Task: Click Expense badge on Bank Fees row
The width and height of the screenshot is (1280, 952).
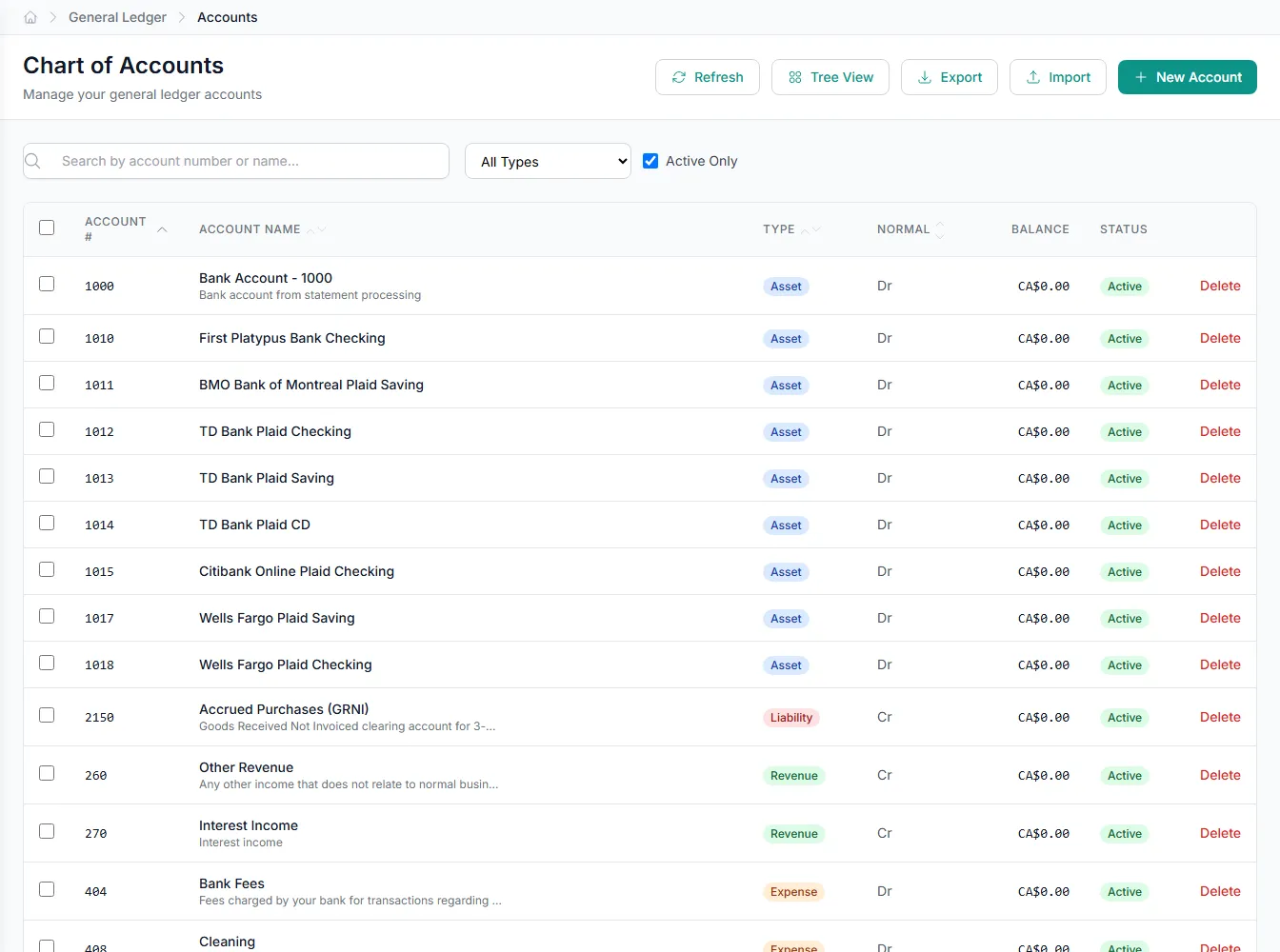Action: pos(794,892)
